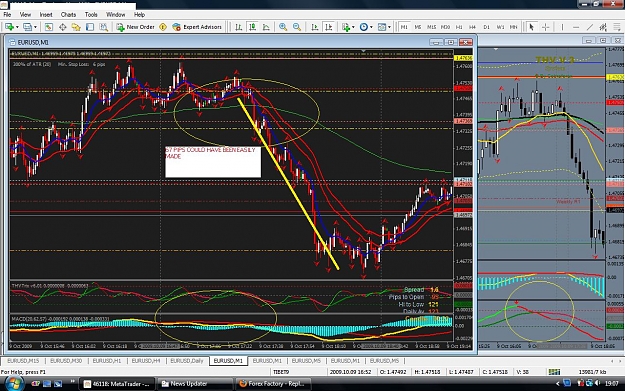Toggle the Terminal panel icon
The image size is (625, 391).
click(x=90, y=27)
